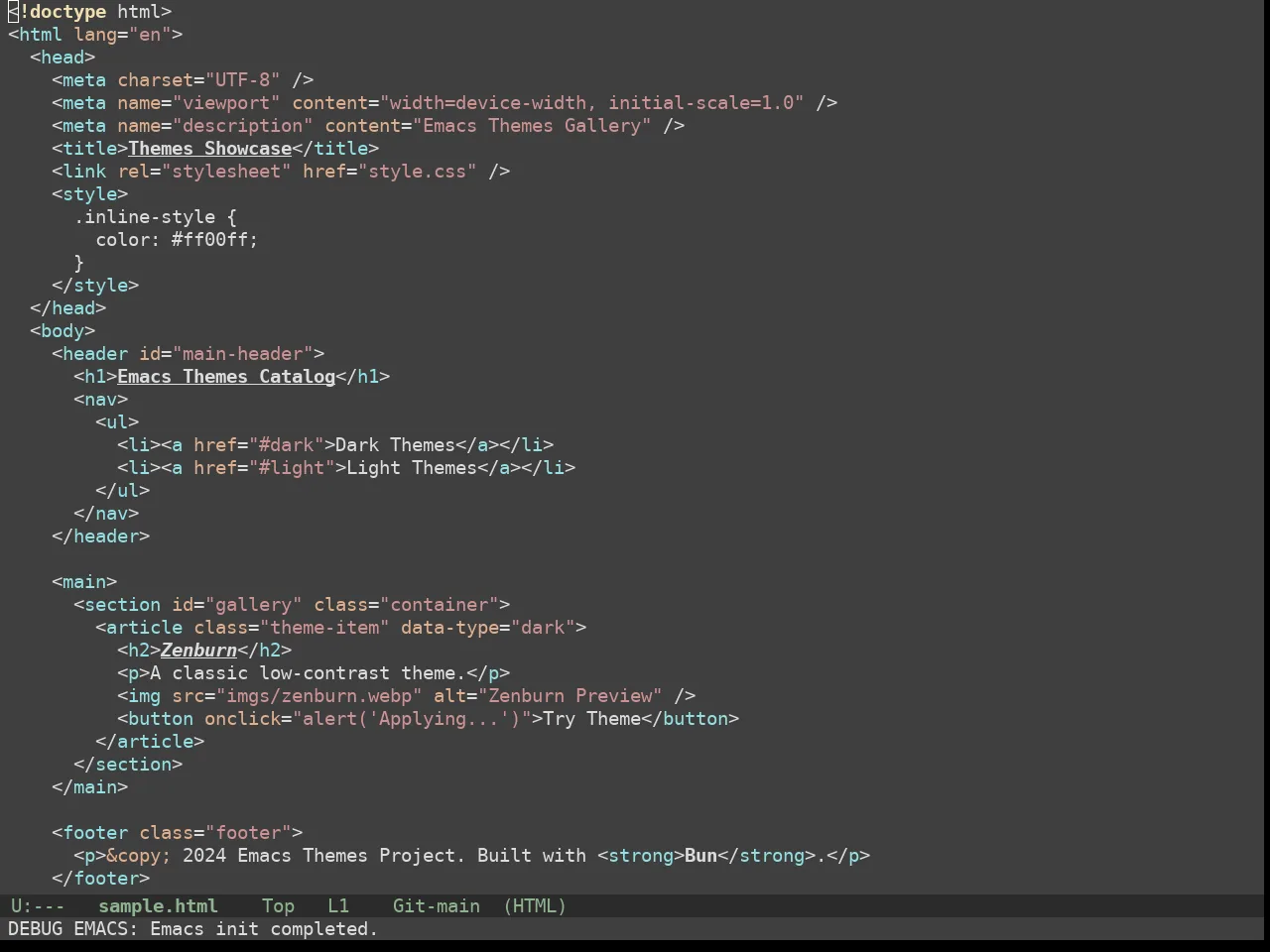The width and height of the screenshot is (1270, 952).
Task: Click the Dark Themes link text
Action: pyautogui.click(x=396, y=445)
